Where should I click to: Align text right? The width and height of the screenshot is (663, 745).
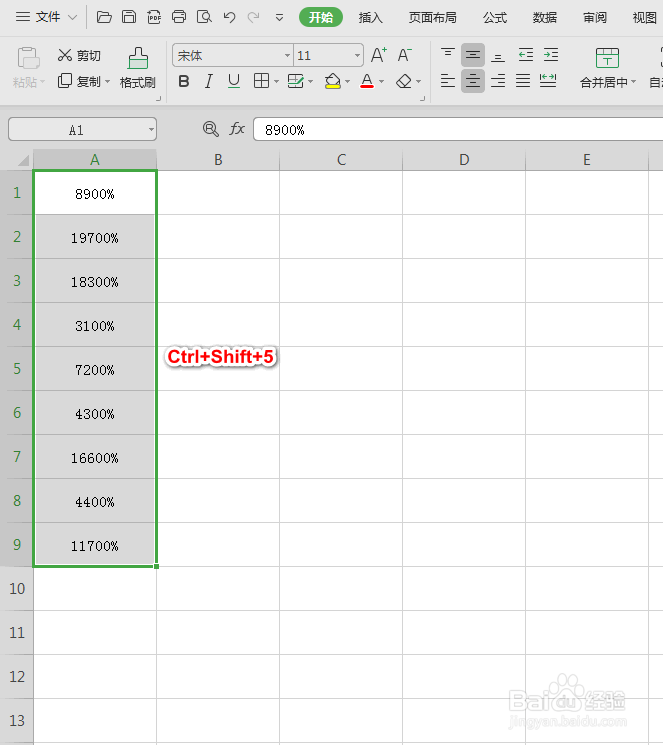point(498,81)
